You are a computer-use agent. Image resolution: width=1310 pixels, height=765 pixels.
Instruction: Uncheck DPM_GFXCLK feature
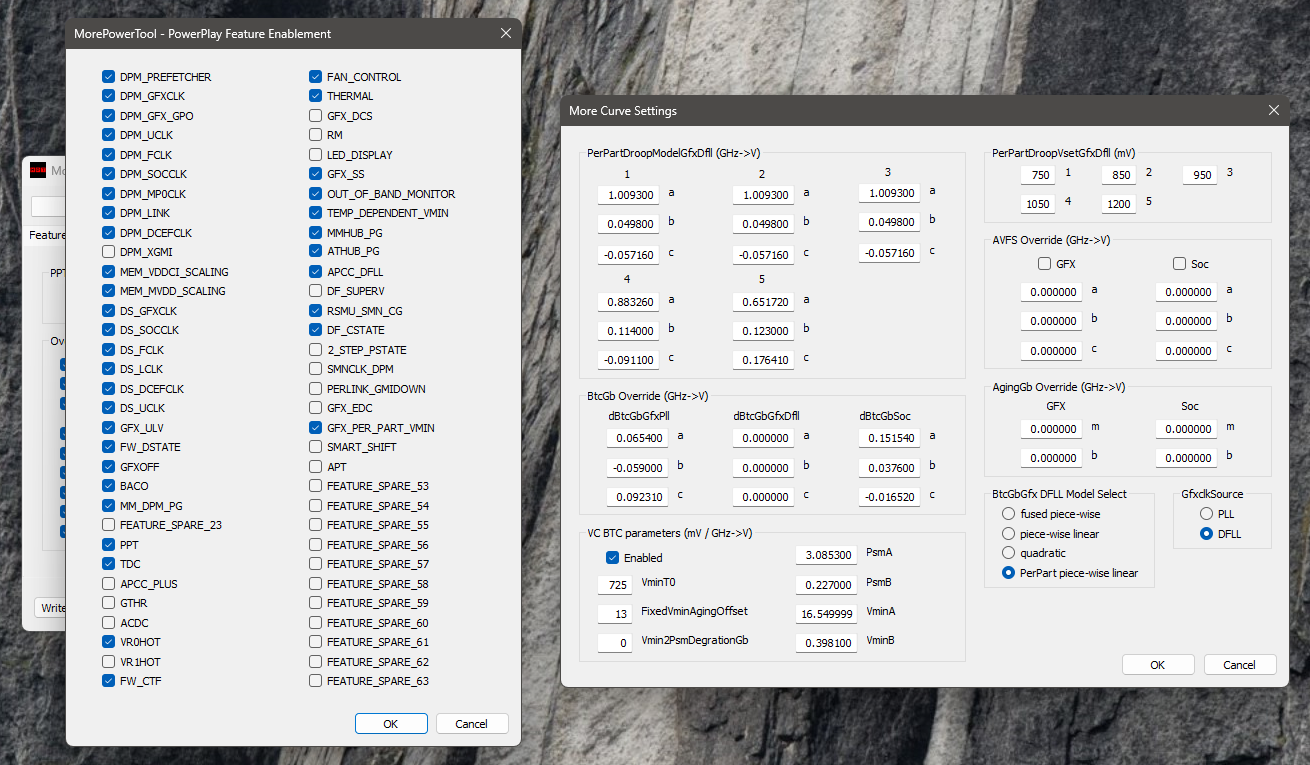tap(108, 96)
